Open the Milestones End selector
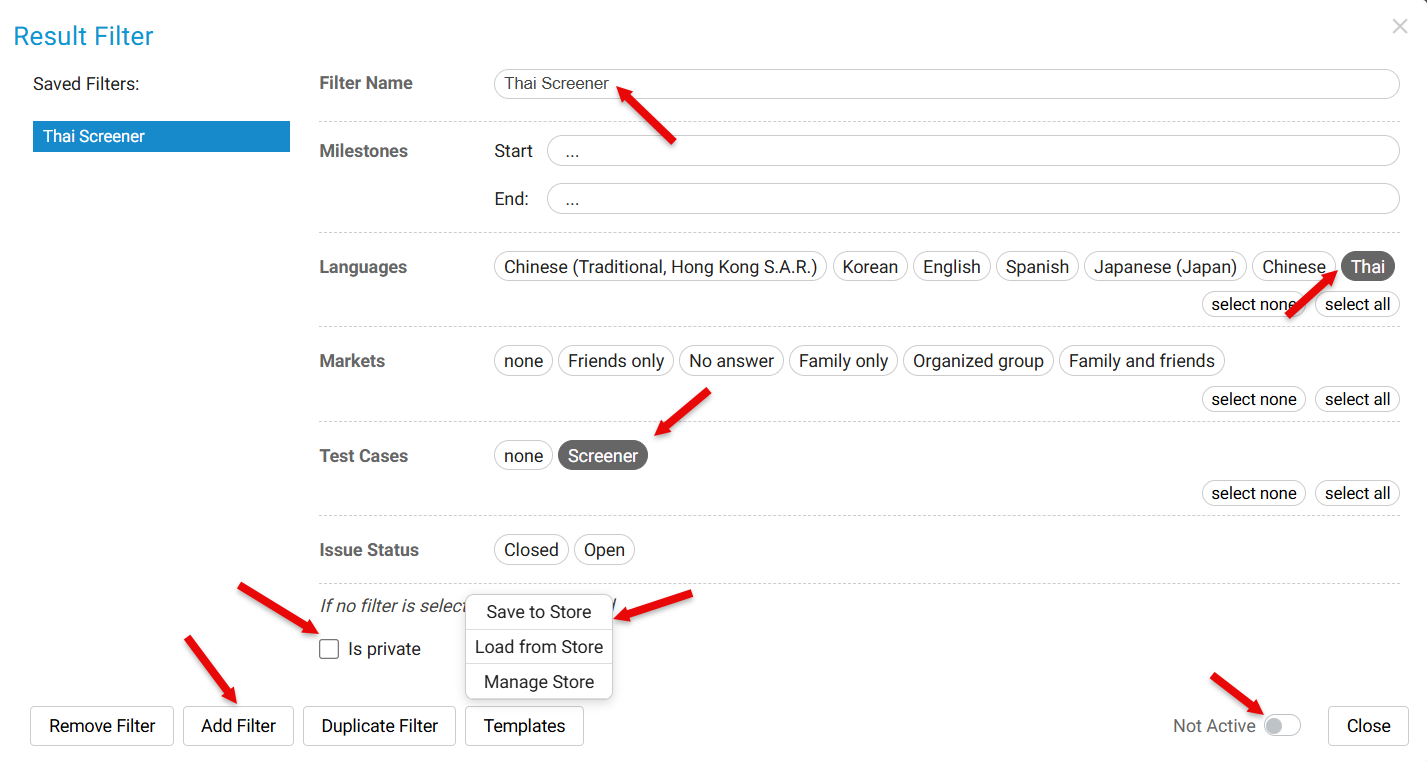1427x761 pixels. (972, 199)
